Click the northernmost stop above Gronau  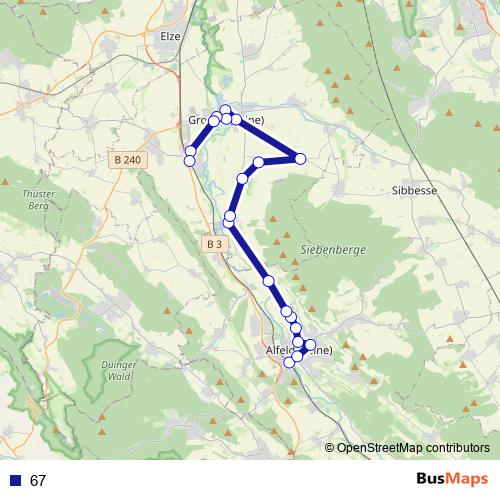(x=225, y=110)
